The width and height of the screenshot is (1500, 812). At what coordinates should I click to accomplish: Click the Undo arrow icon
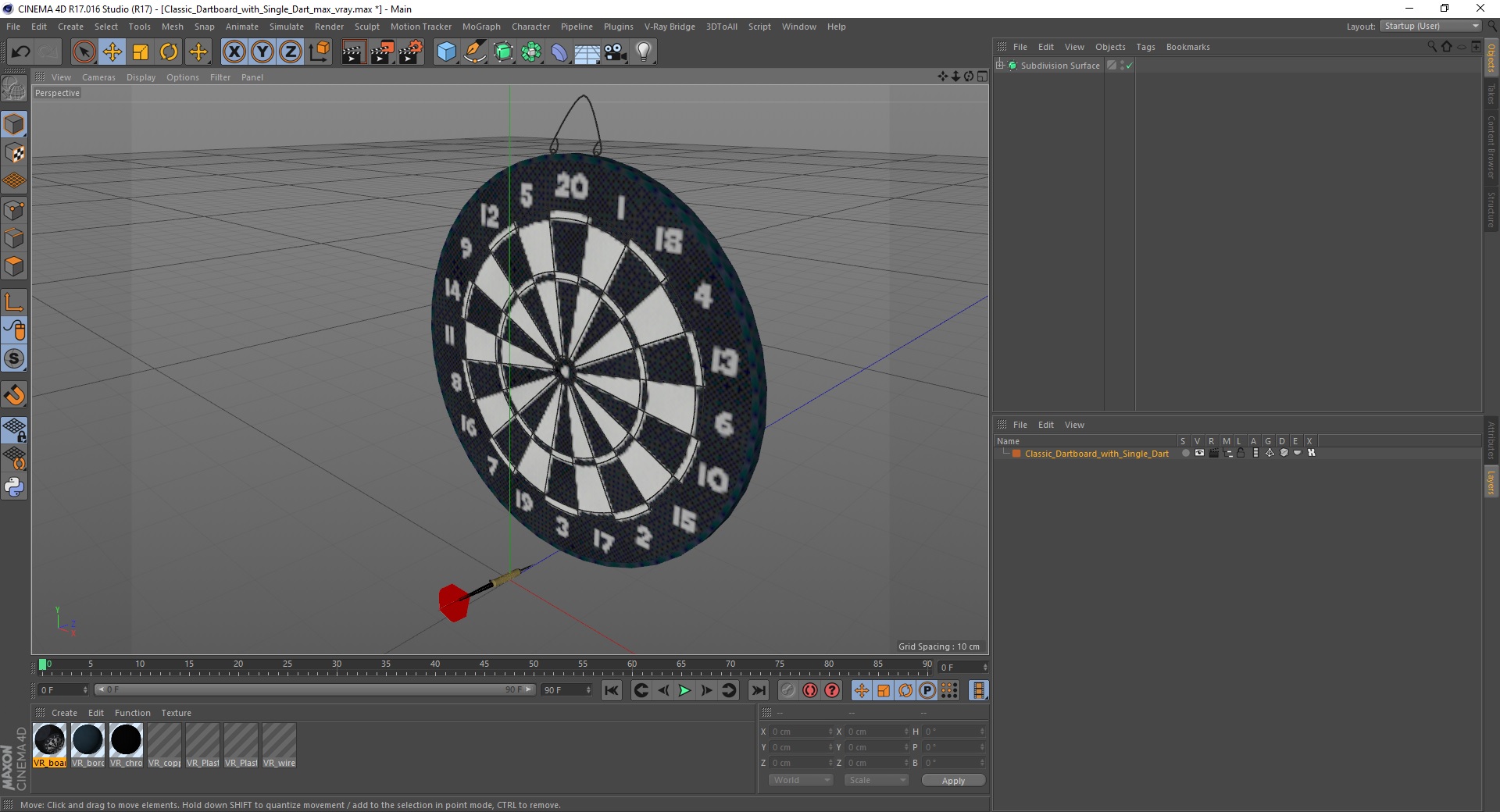point(21,52)
